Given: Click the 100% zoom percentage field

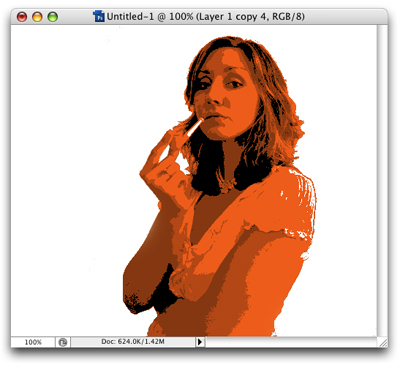Looking at the screenshot, I should (x=33, y=342).
